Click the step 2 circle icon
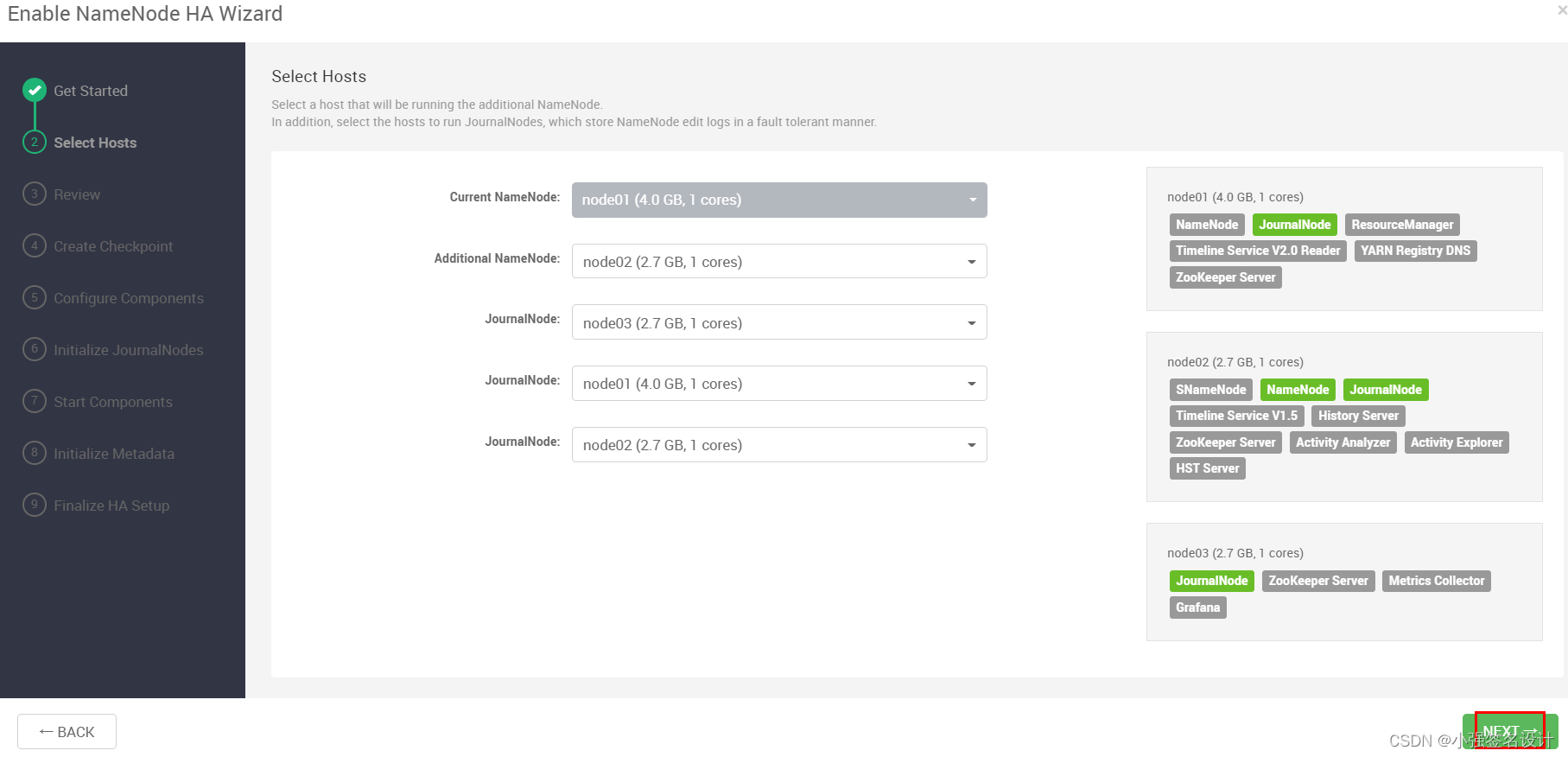This screenshot has width=1568, height=757. (x=35, y=142)
